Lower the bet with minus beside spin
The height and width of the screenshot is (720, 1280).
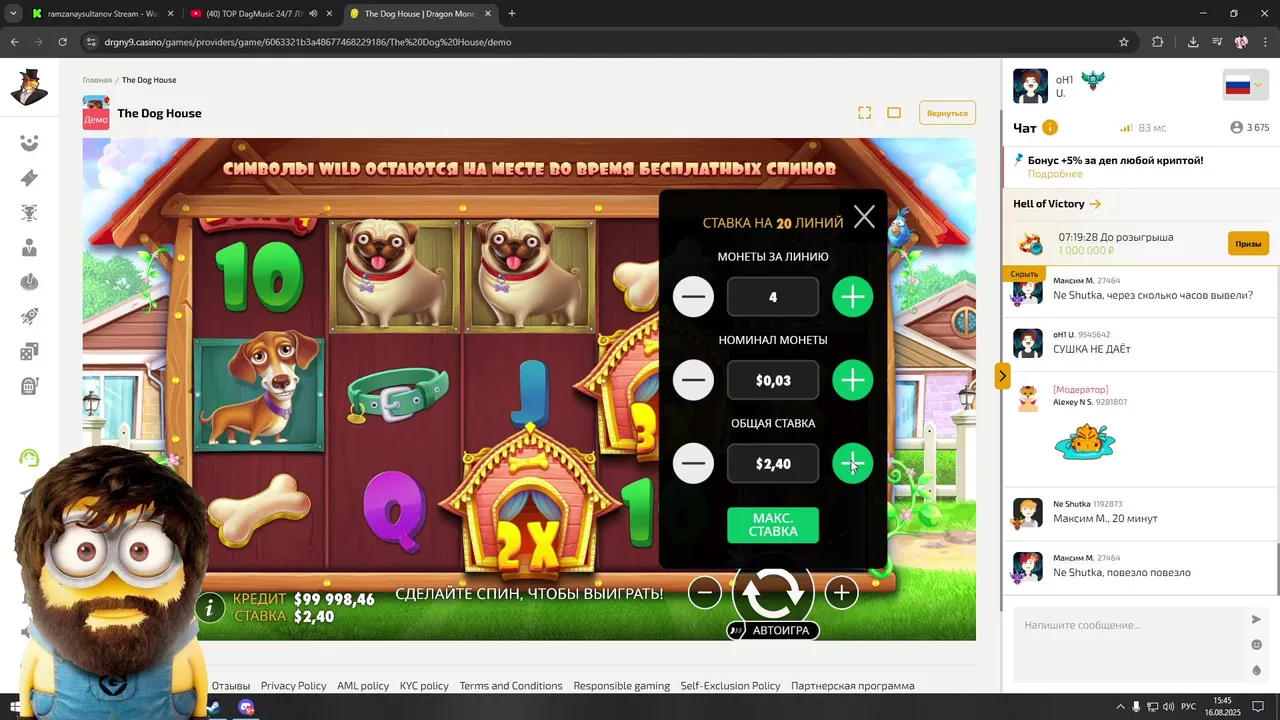(704, 593)
